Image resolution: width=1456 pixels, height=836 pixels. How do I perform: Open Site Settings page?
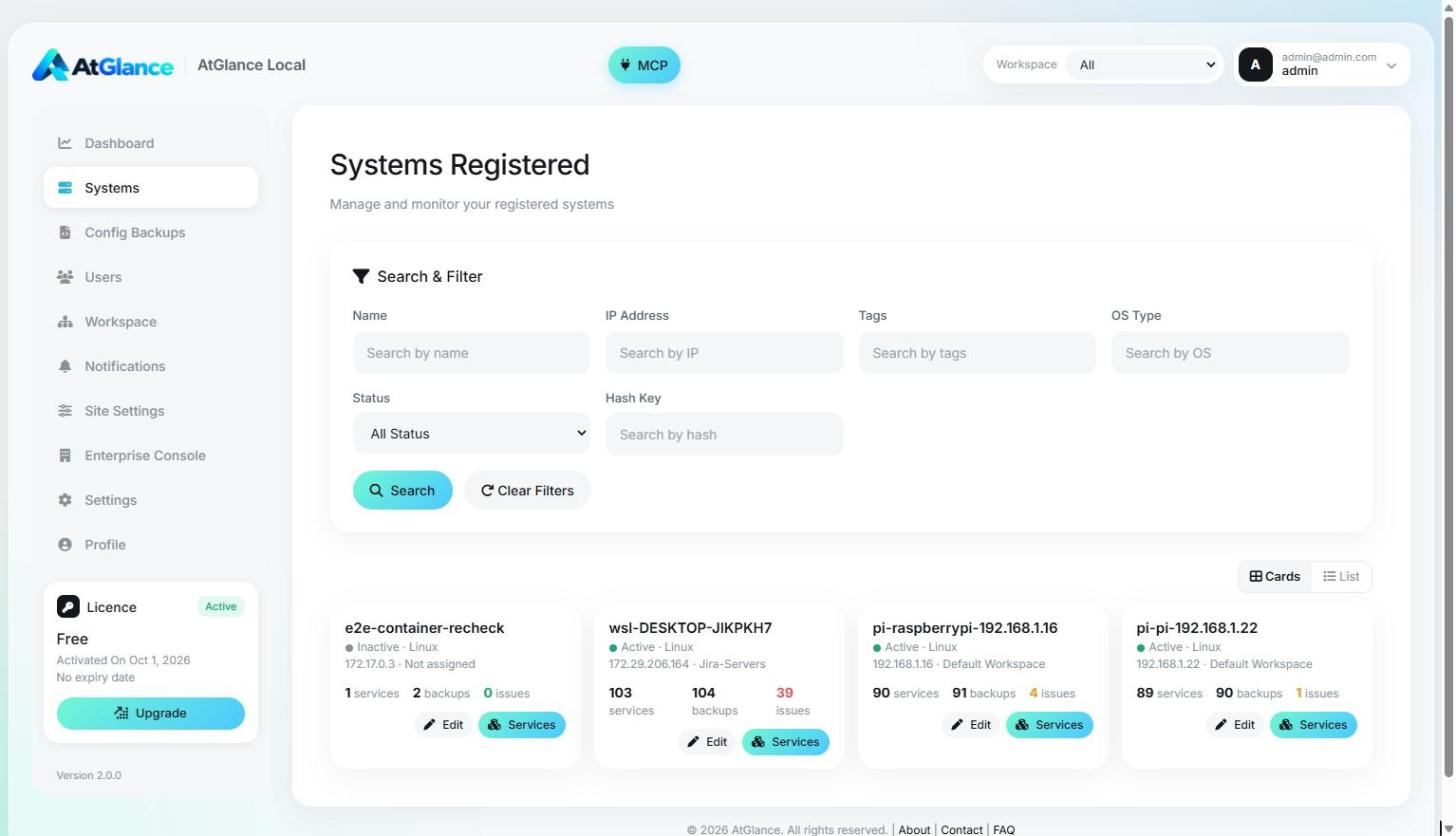(x=151, y=411)
